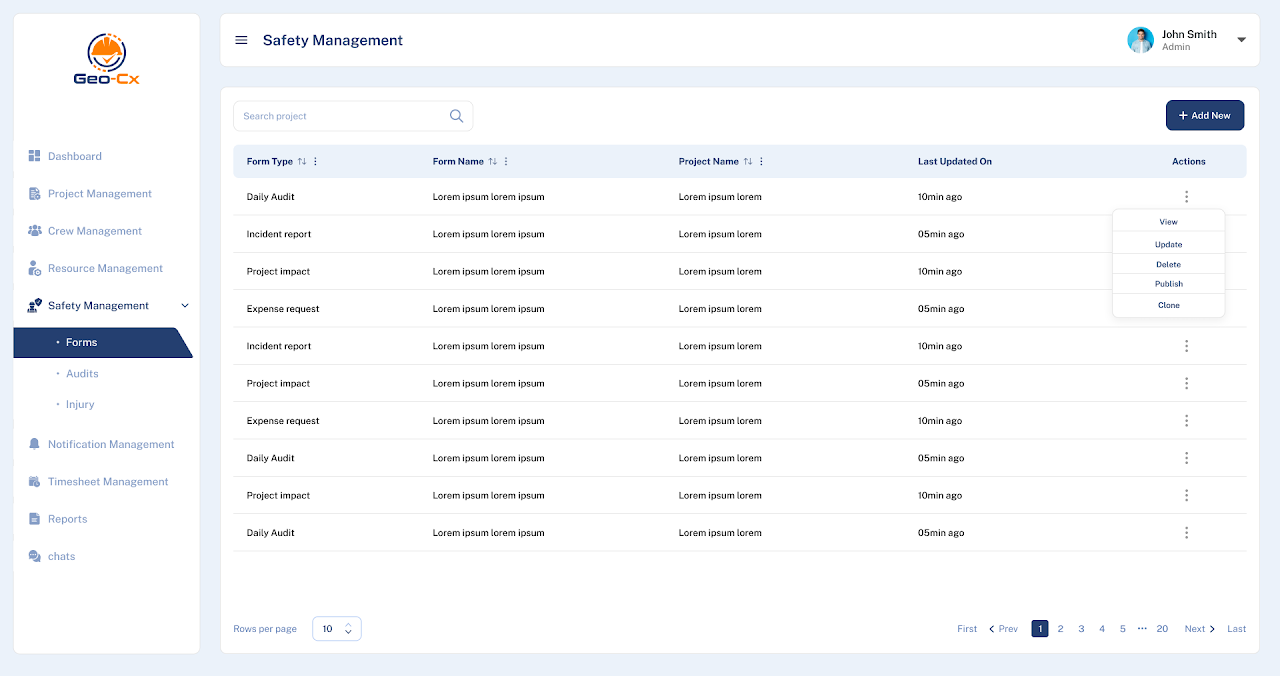
Task: Go to page 5 in pagination
Action: coord(1122,628)
